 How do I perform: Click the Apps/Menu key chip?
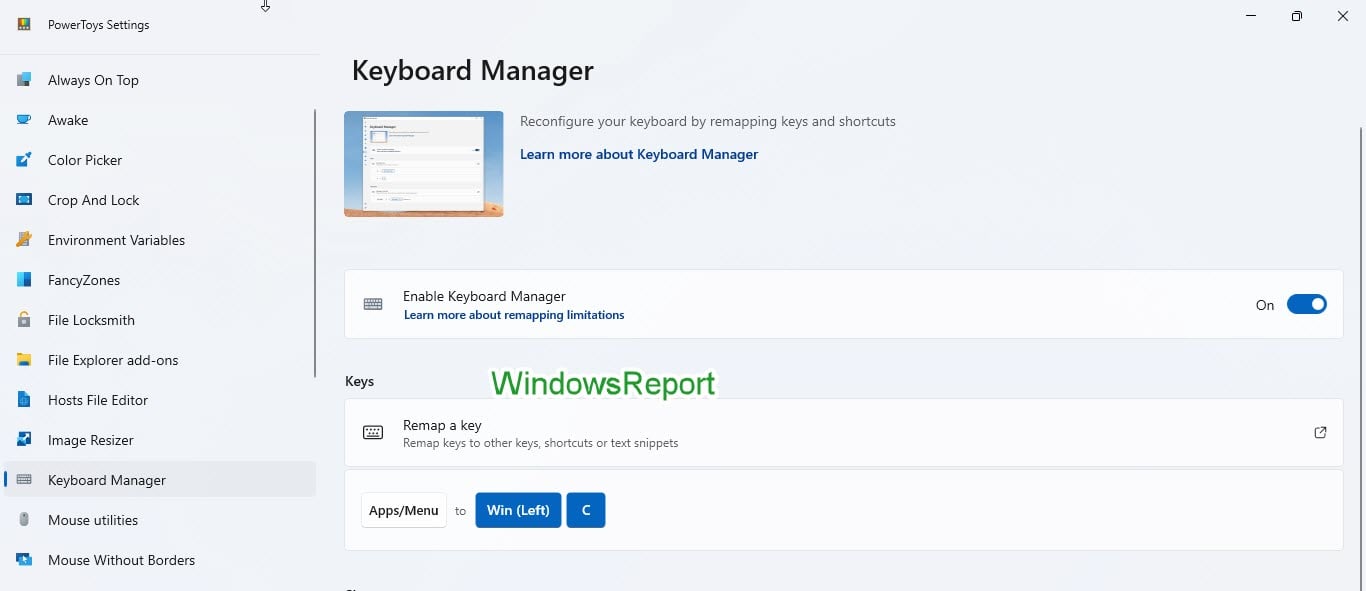404,510
